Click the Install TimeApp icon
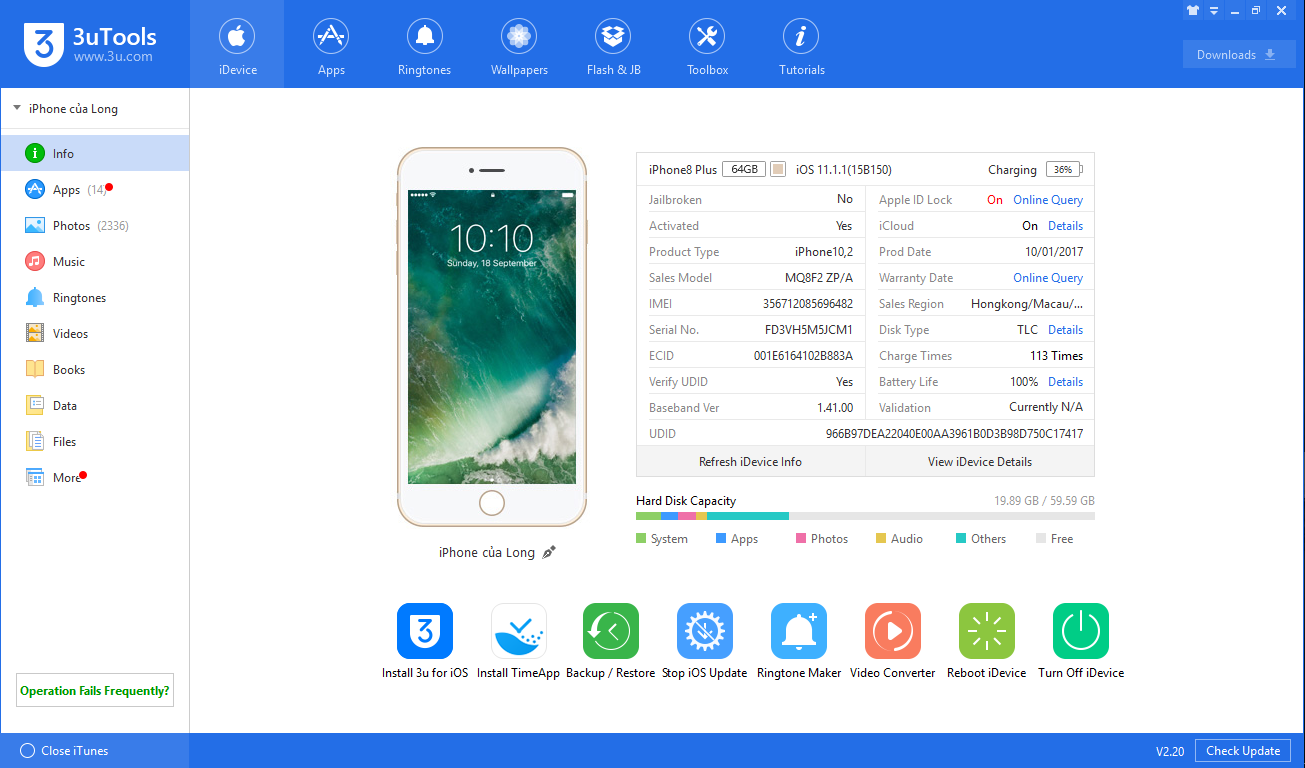 coord(518,631)
